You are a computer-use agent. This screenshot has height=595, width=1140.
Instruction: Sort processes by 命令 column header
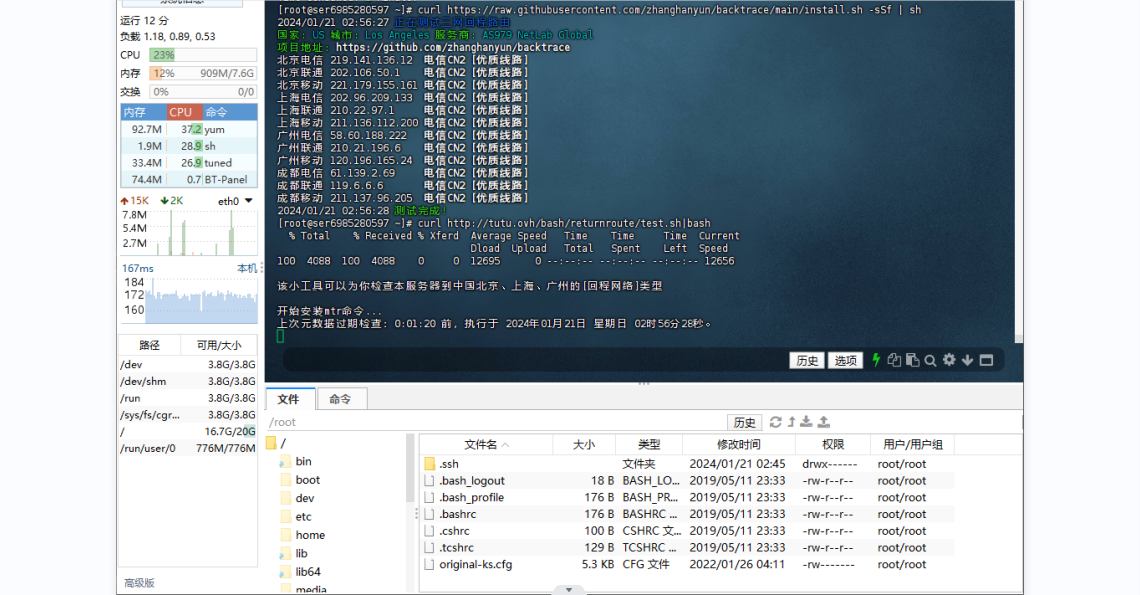(230, 112)
